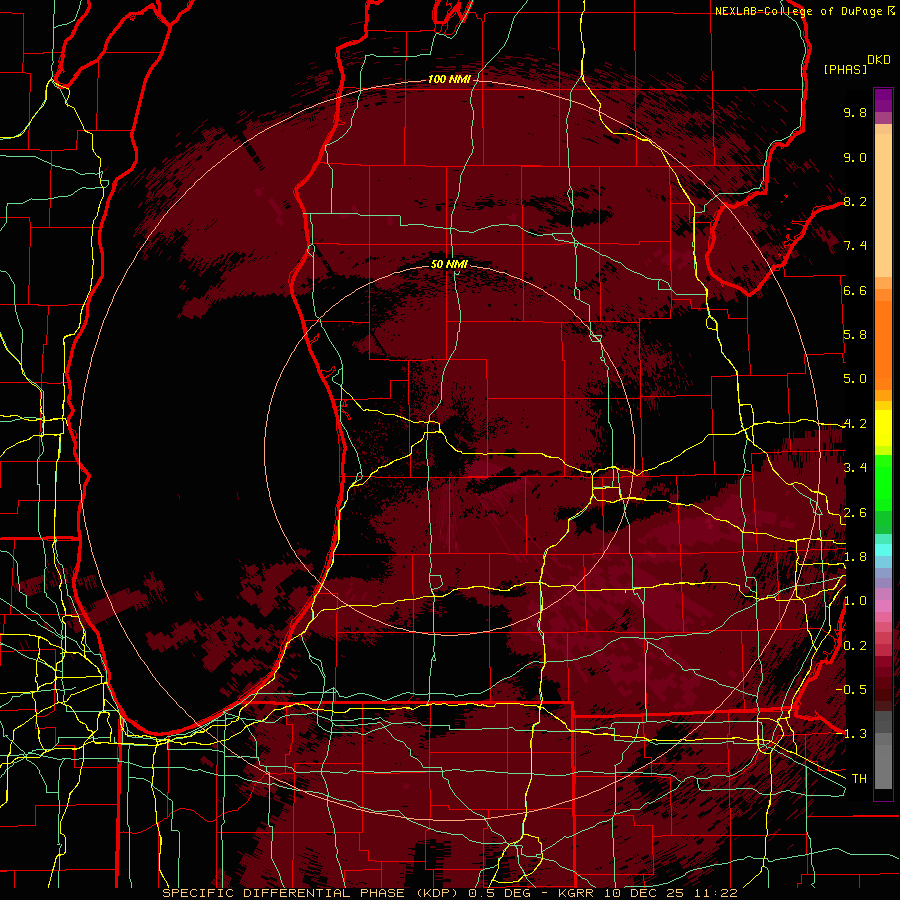Select the 7.4 scale label
This screenshot has height=900, width=900.
[x=855, y=246]
